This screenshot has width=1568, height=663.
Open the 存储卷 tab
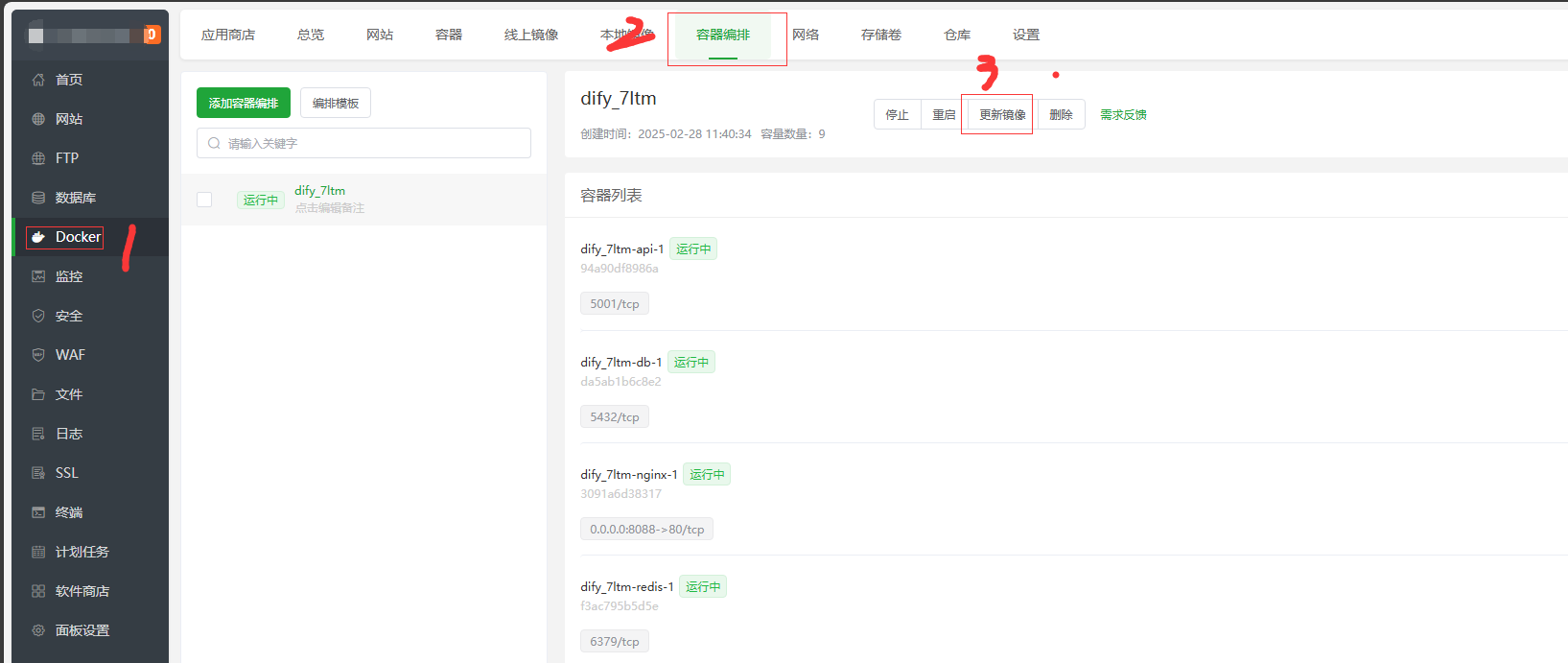pos(880,35)
